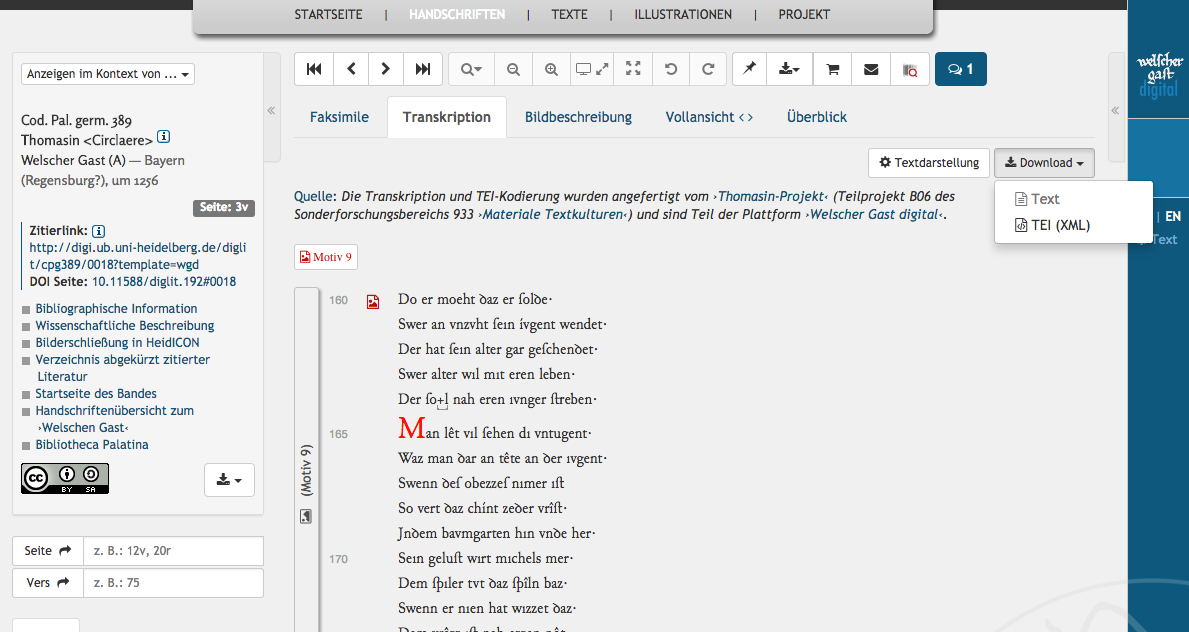
Task: Go to the previous page
Action: click(351, 69)
